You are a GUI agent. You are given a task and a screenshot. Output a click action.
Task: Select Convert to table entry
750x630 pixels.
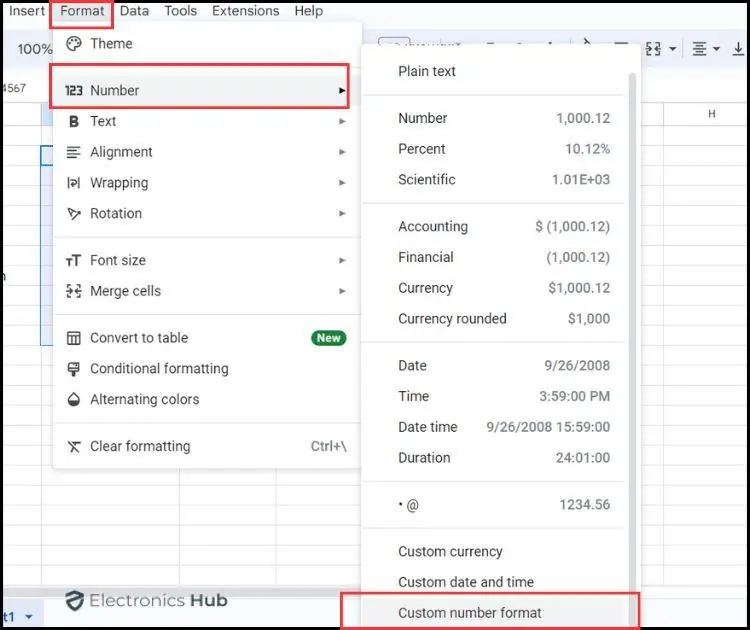coord(206,338)
